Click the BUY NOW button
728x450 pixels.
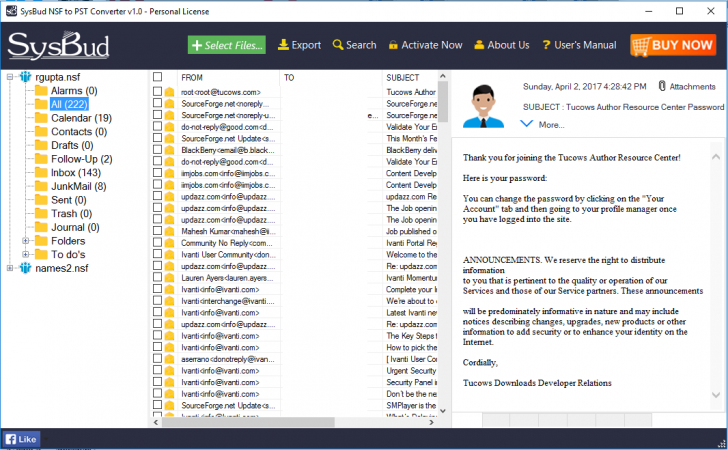pos(673,46)
